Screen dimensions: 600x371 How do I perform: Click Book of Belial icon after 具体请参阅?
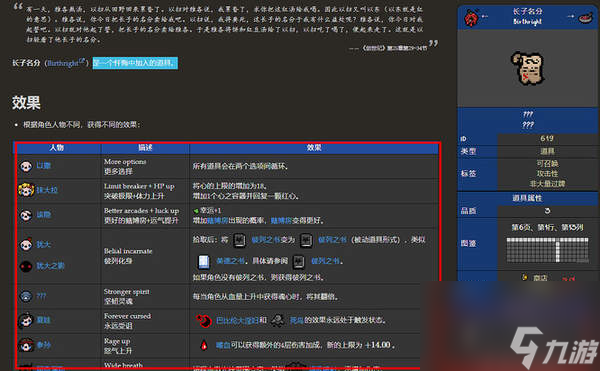298,261
